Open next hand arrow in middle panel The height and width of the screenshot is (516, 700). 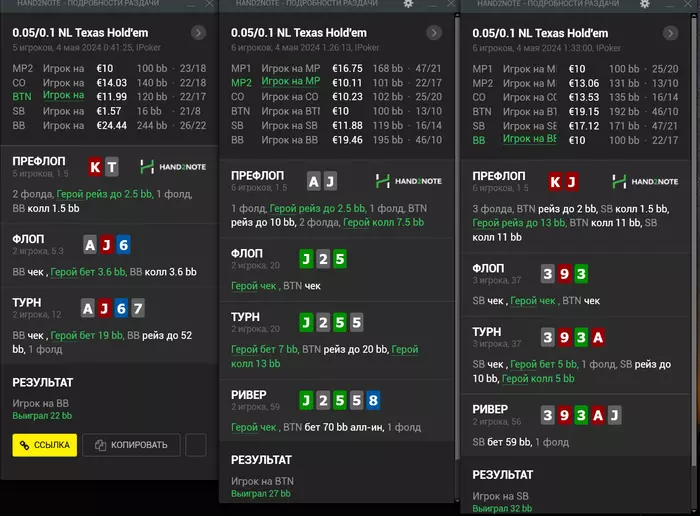pyautogui.click(x=434, y=33)
